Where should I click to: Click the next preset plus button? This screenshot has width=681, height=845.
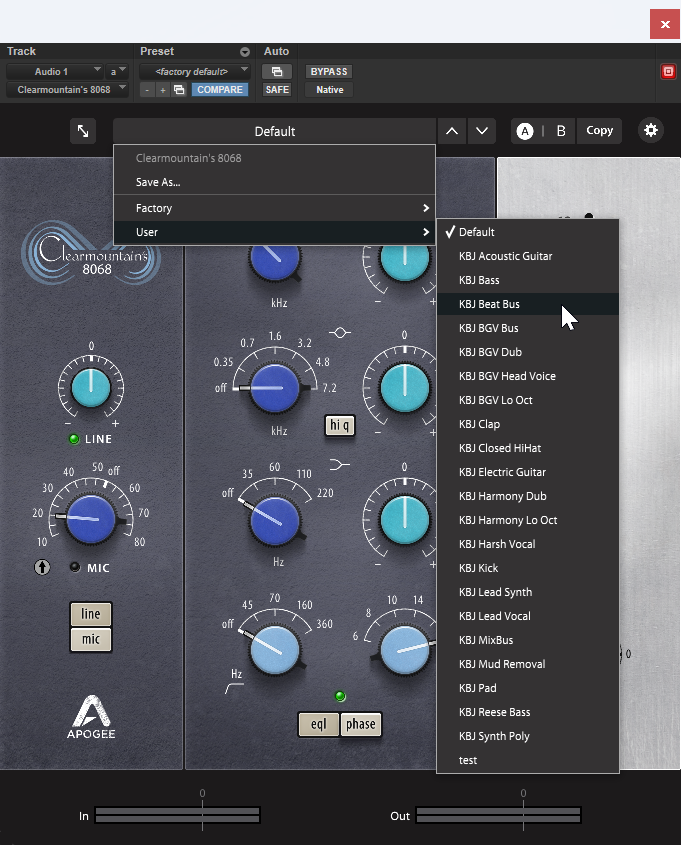163,90
